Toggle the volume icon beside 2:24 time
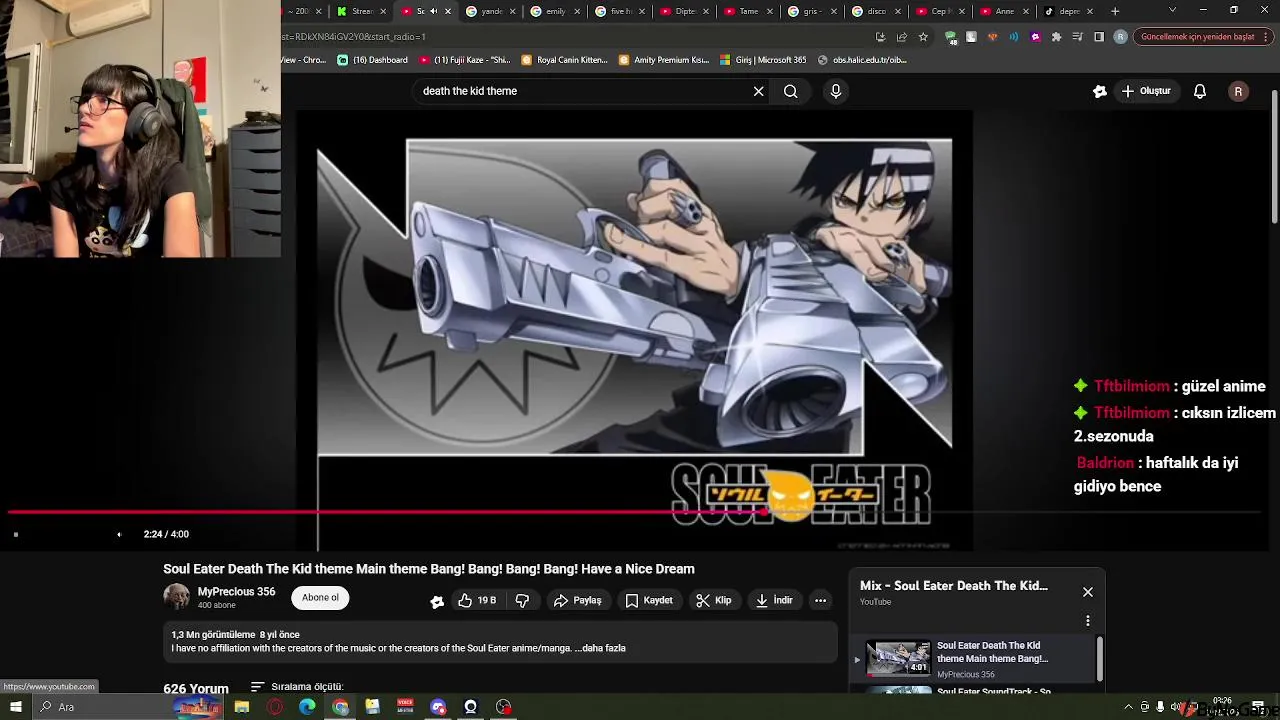 click(119, 535)
